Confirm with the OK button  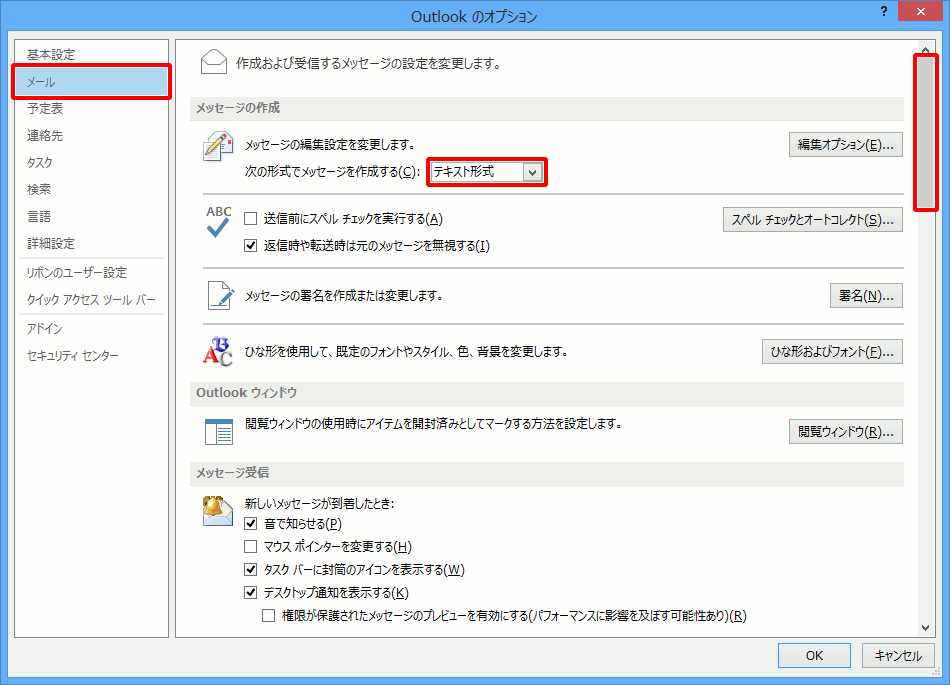click(814, 655)
